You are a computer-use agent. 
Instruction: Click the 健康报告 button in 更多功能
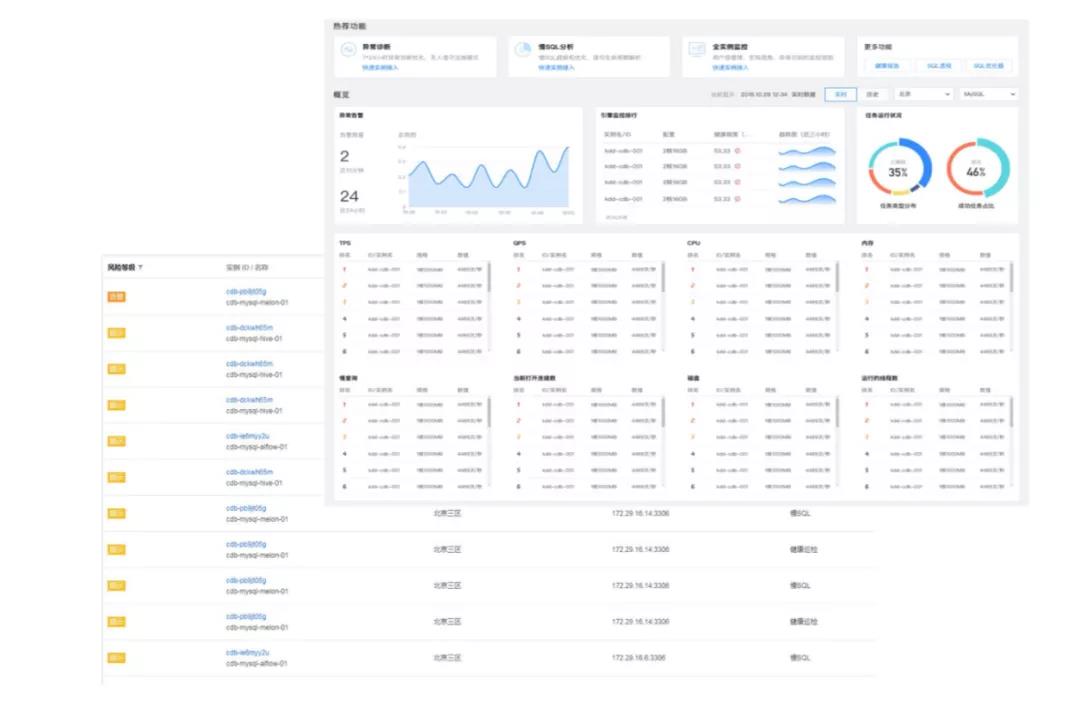pos(887,66)
